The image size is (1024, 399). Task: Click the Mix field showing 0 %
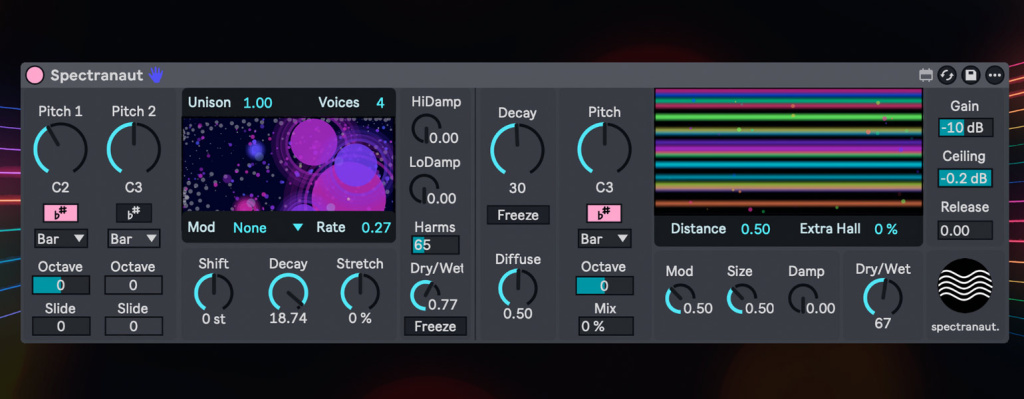[605, 327]
